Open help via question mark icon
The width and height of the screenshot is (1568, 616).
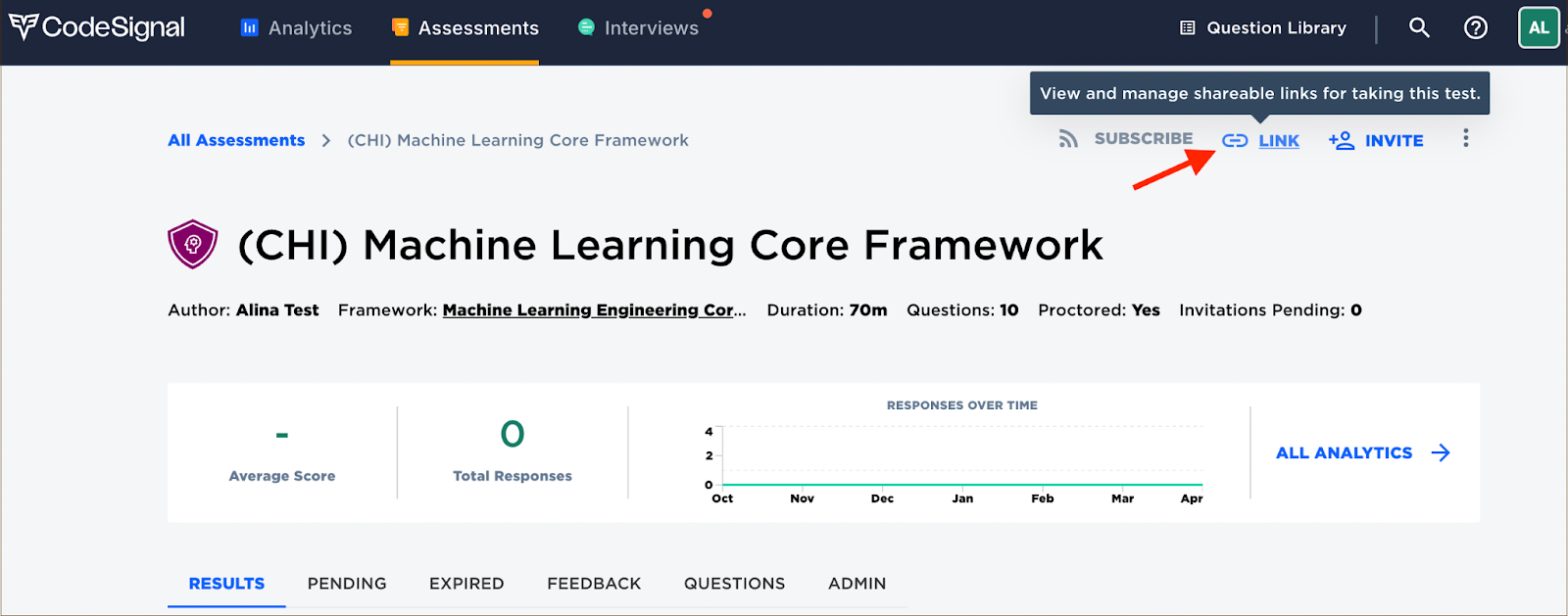pos(1476,27)
